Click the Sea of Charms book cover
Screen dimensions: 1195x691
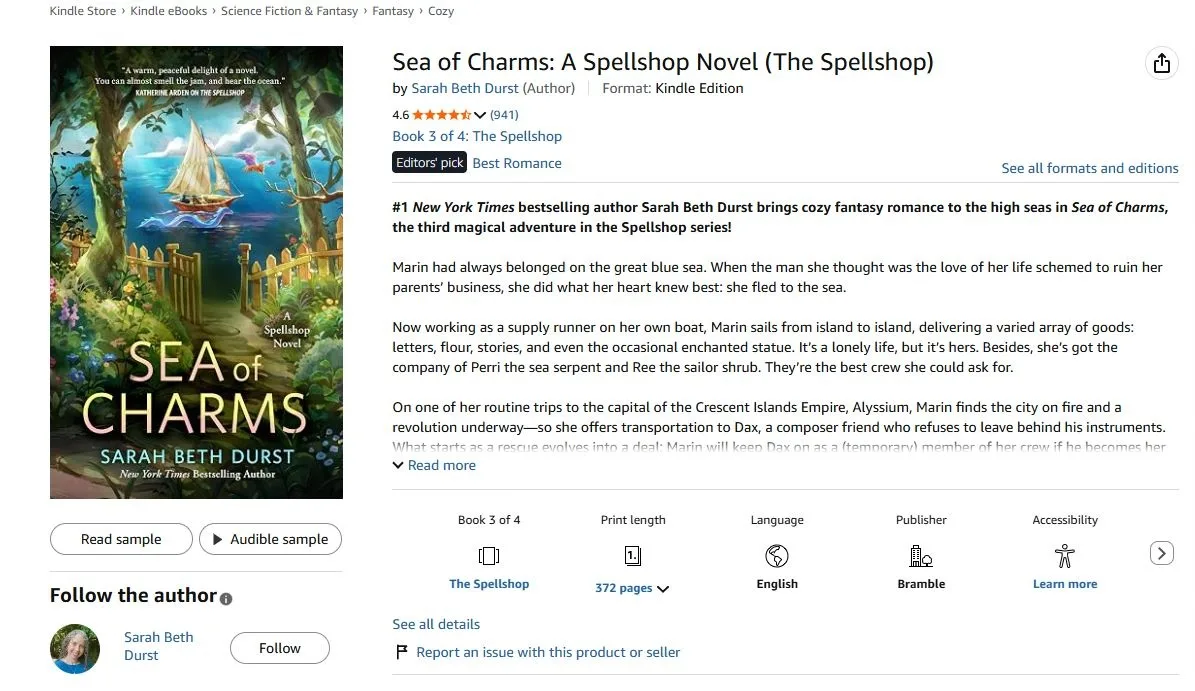click(197, 272)
